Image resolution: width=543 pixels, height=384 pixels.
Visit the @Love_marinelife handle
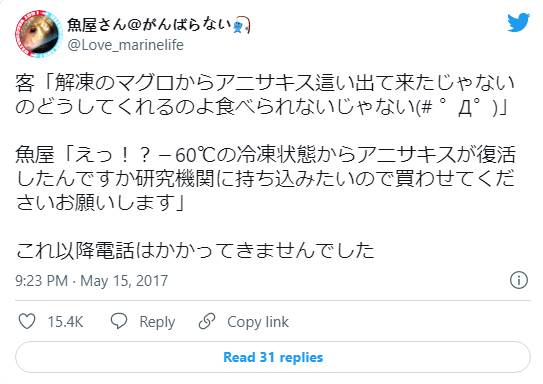pyautogui.click(x=125, y=45)
